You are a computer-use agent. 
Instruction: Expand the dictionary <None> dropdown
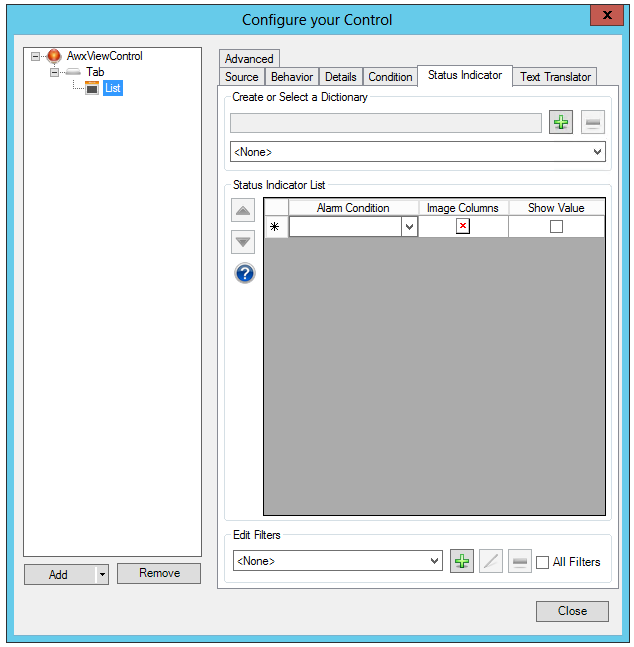coord(597,152)
